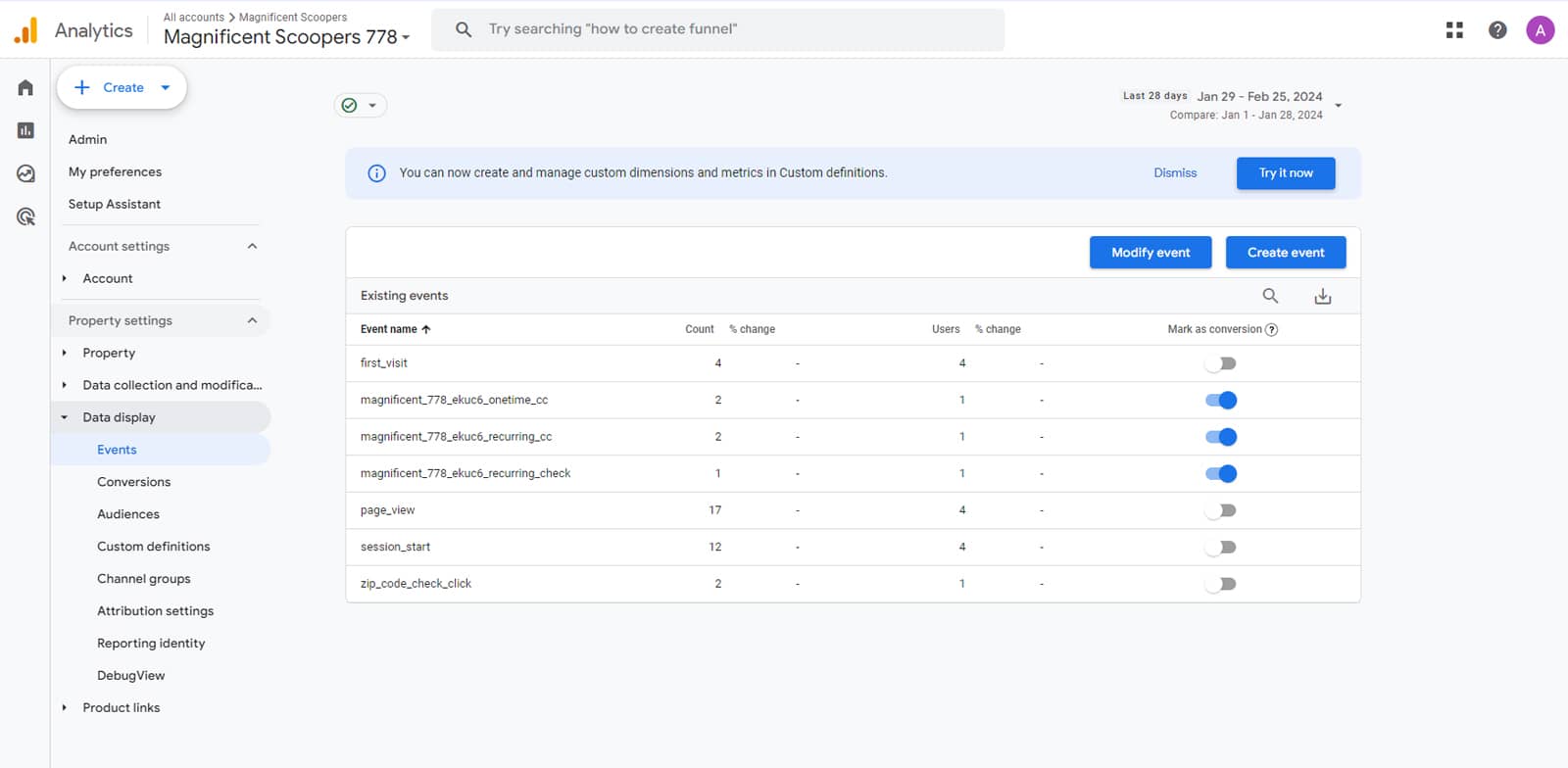This screenshot has width=1568, height=768.
Task: Disable conversion for magnificent_778_ekuc6_onetime_cc
Action: pos(1220,400)
